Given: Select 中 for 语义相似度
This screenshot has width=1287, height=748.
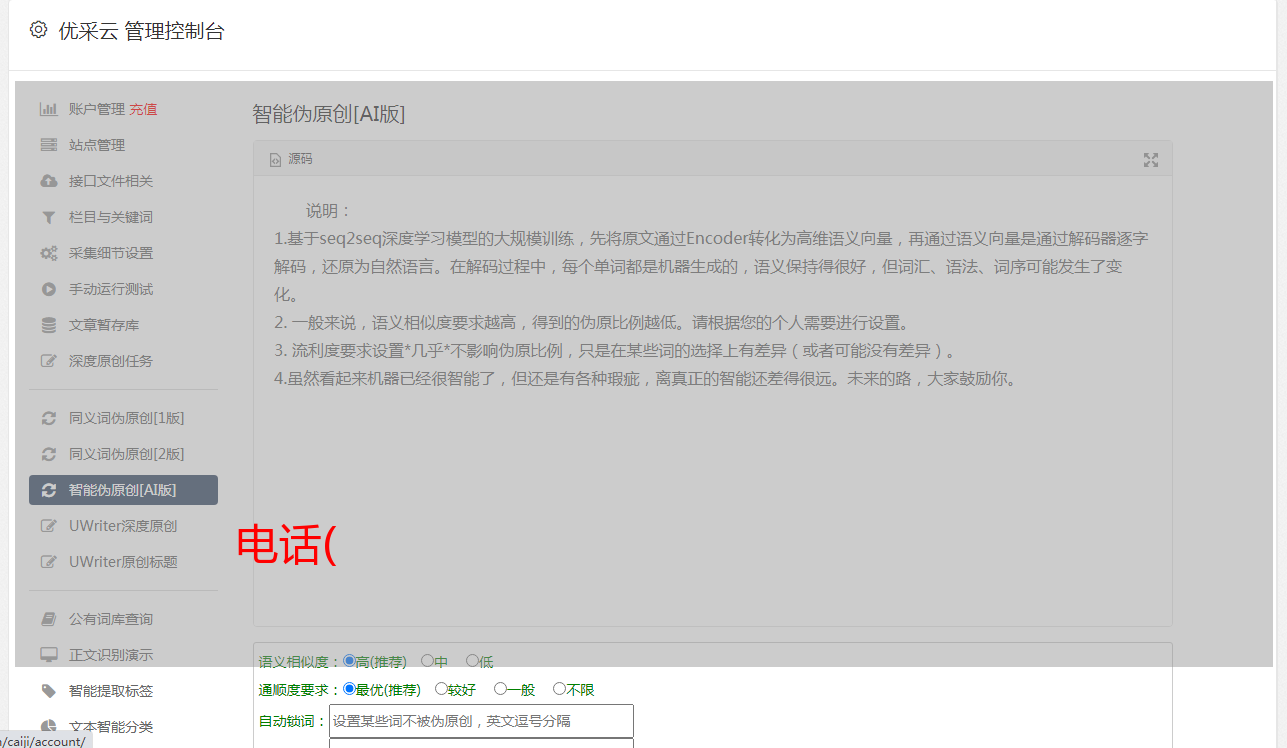Looking at the screenshot, I should point(427,661).
